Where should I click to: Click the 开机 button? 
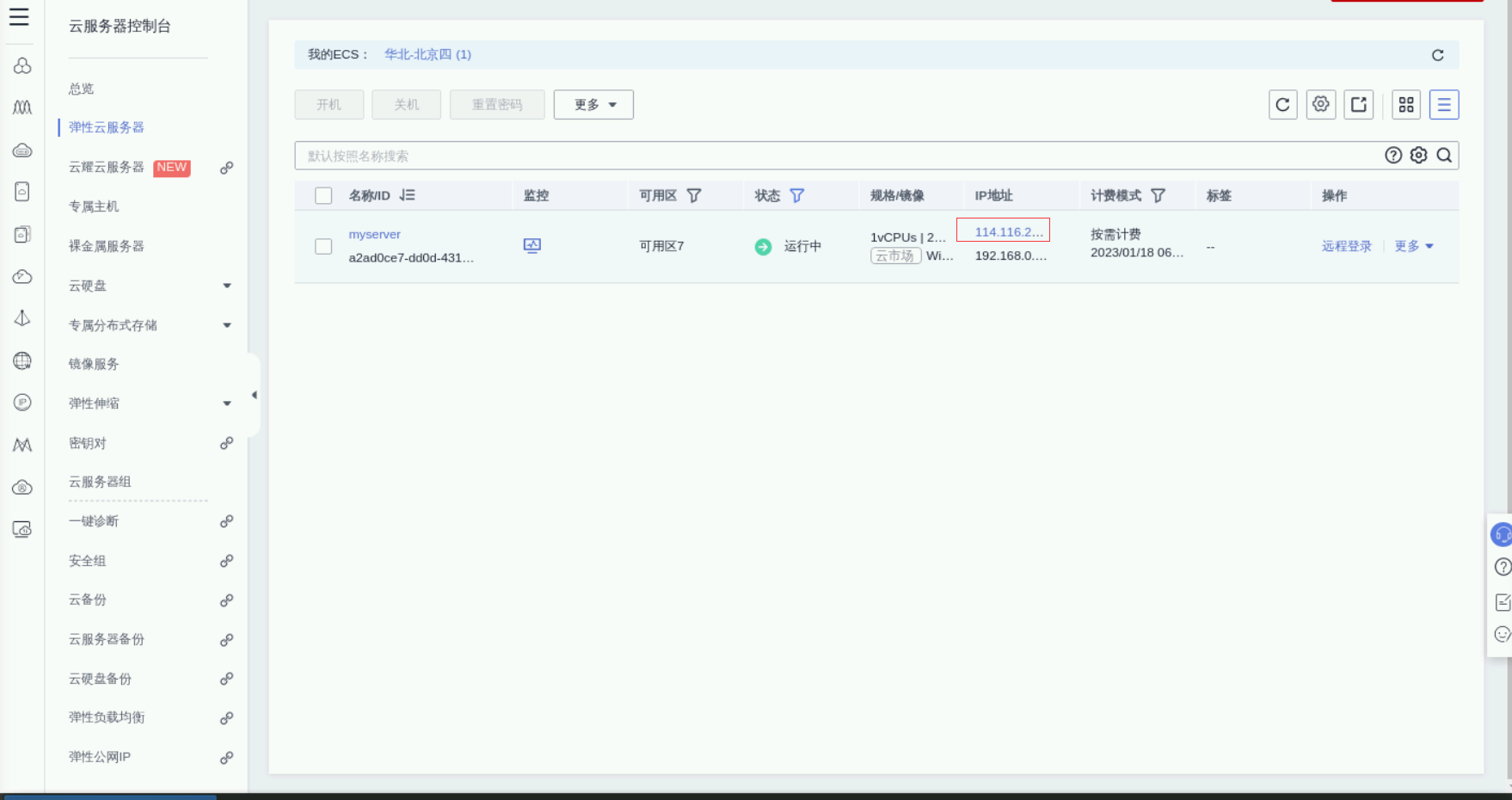click(x=329, y=105)
